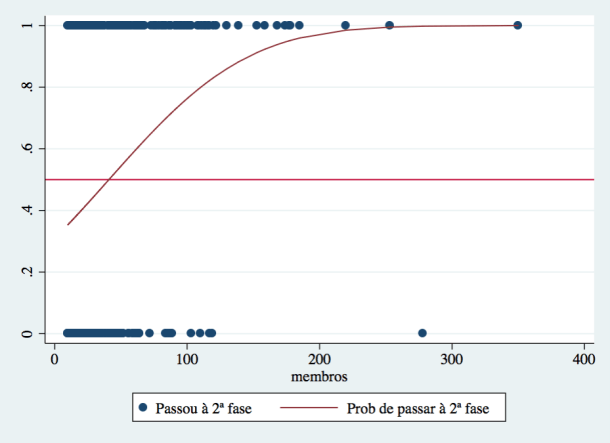
Task: Click the lone zero-valued point near 278 members
Action: 422,333
